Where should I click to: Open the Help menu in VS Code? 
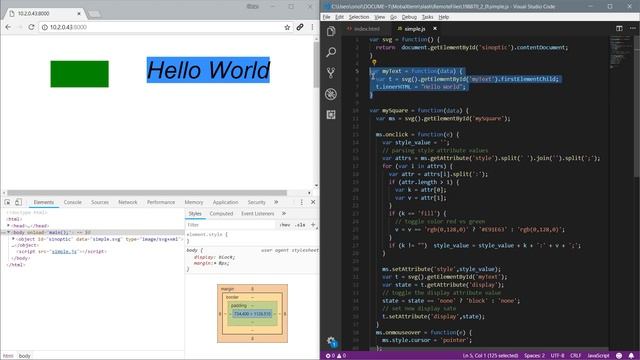point(444,17)
